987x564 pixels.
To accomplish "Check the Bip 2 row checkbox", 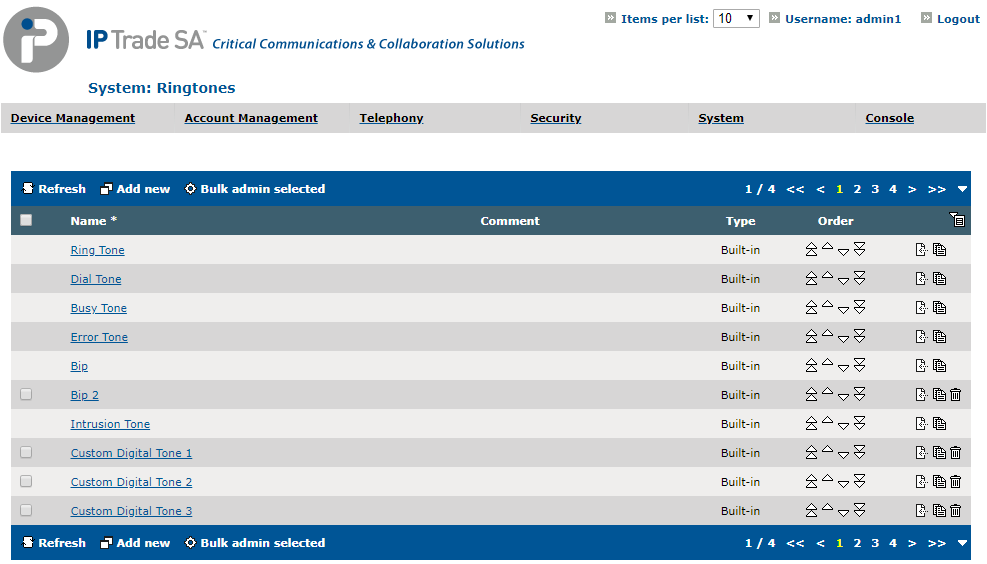I will click(26, 394).
